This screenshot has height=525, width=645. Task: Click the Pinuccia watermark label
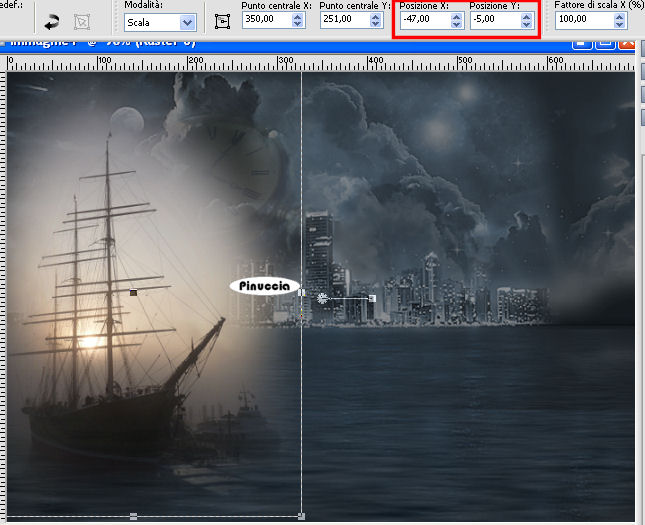(264, 286)
